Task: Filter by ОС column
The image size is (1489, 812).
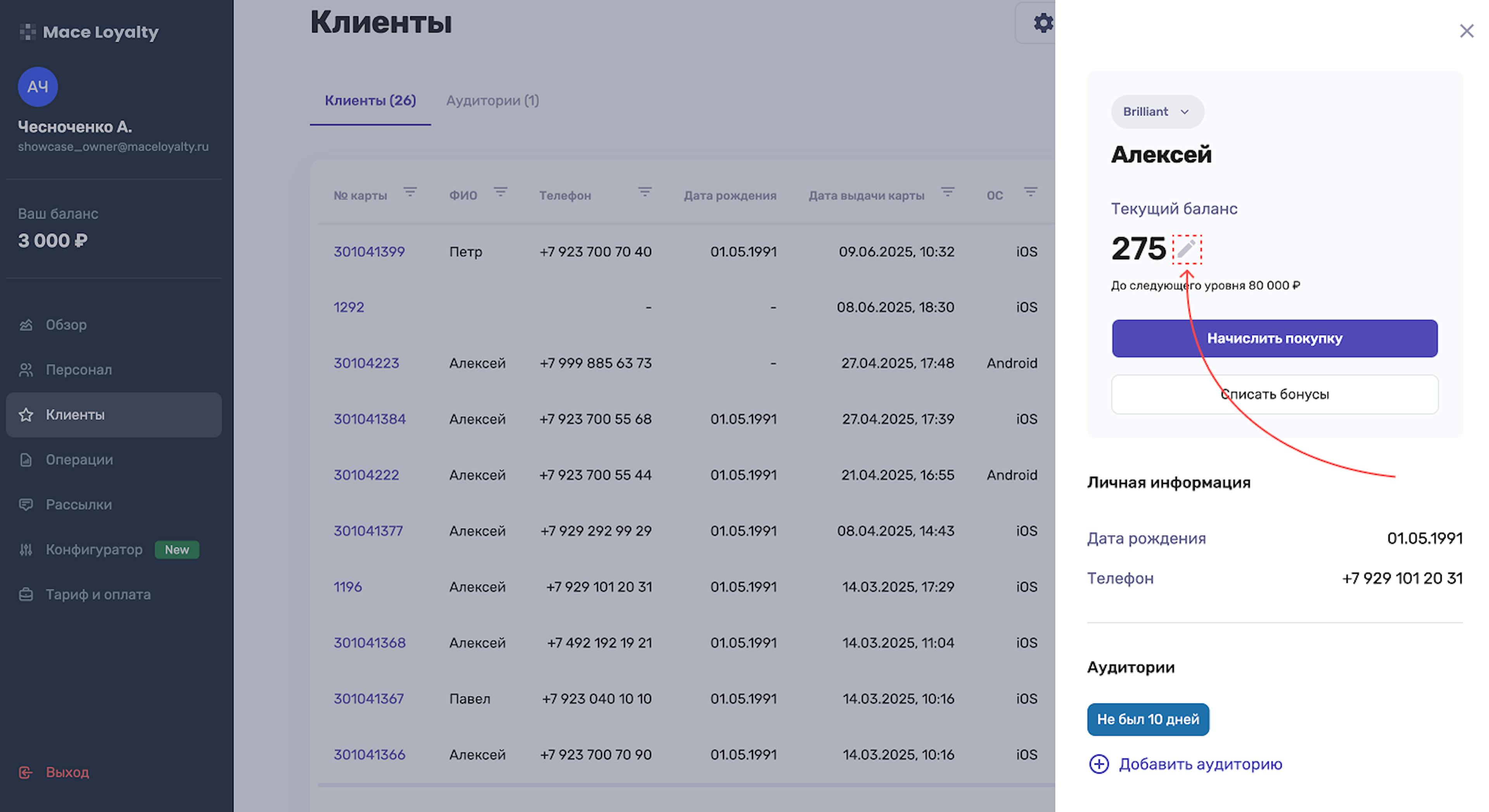Action: pos(1031,192)
